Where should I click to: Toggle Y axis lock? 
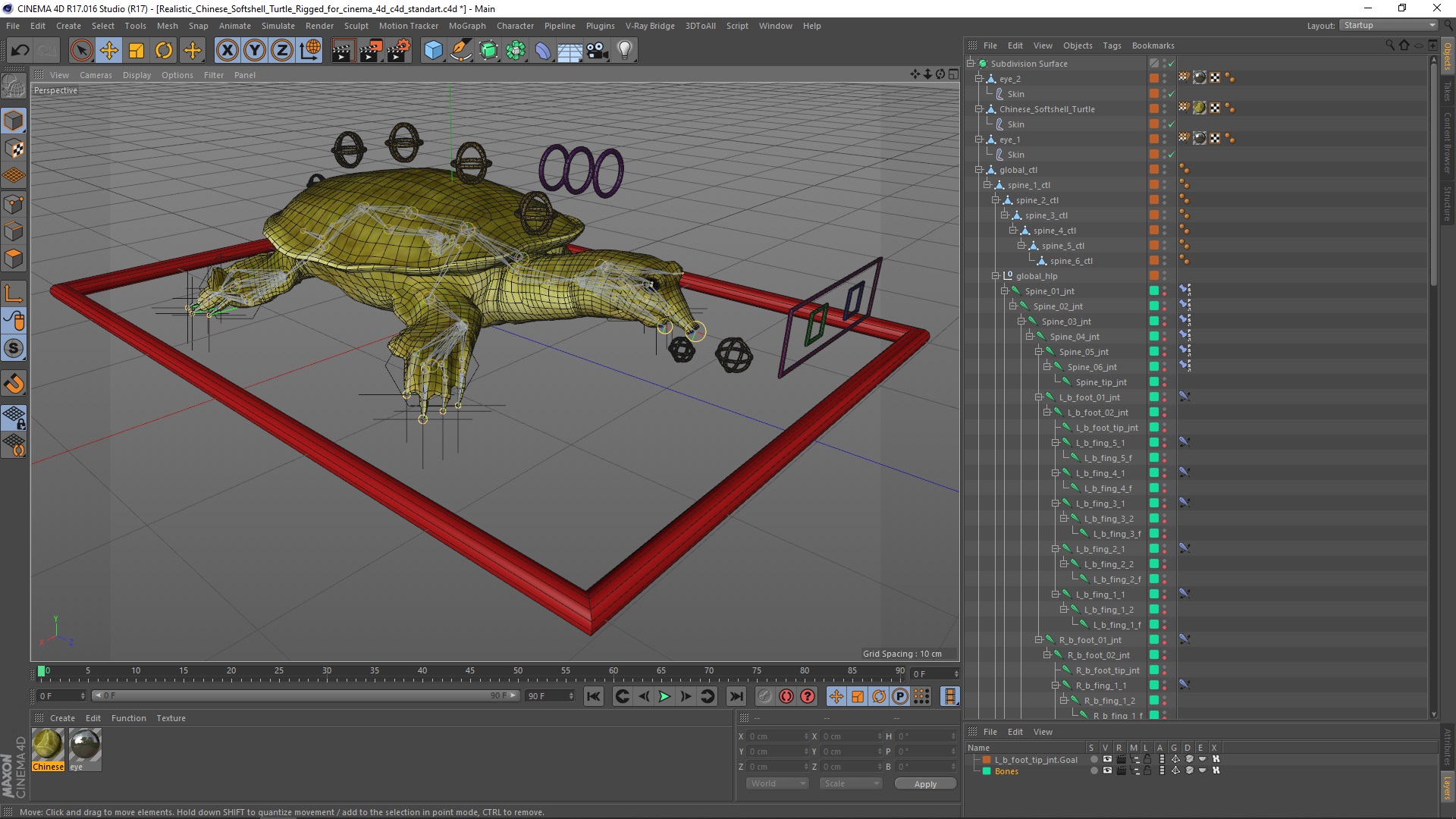[255, 51]
